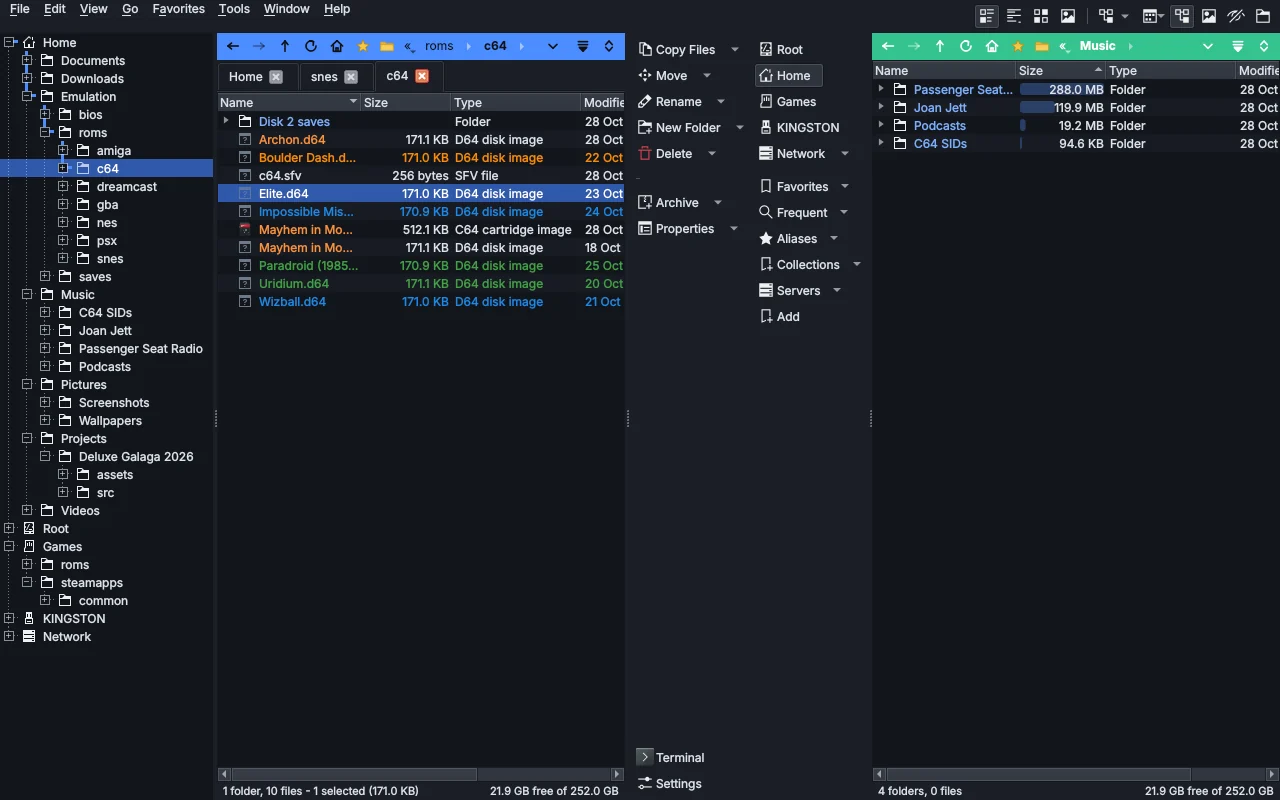
Task: Open favorites star in c64 pane toolbar
Action: (x=363, y=46)
